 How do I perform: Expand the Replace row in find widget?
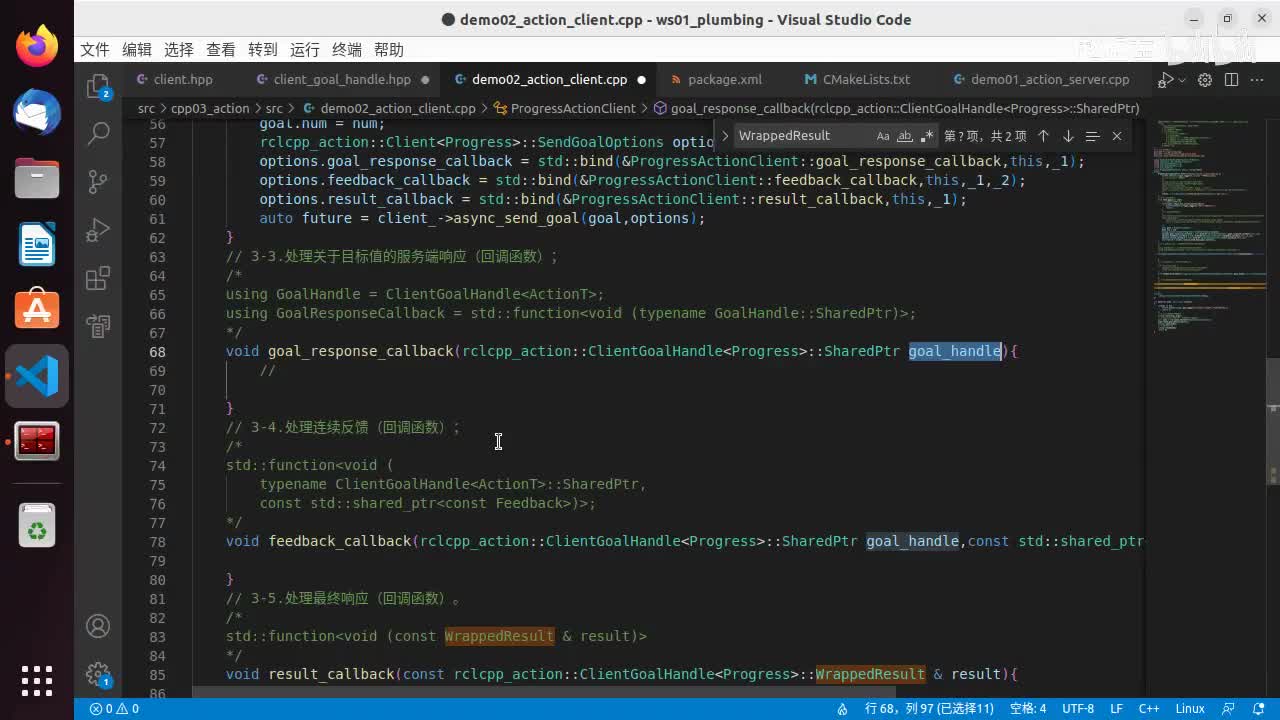point(725,136)
